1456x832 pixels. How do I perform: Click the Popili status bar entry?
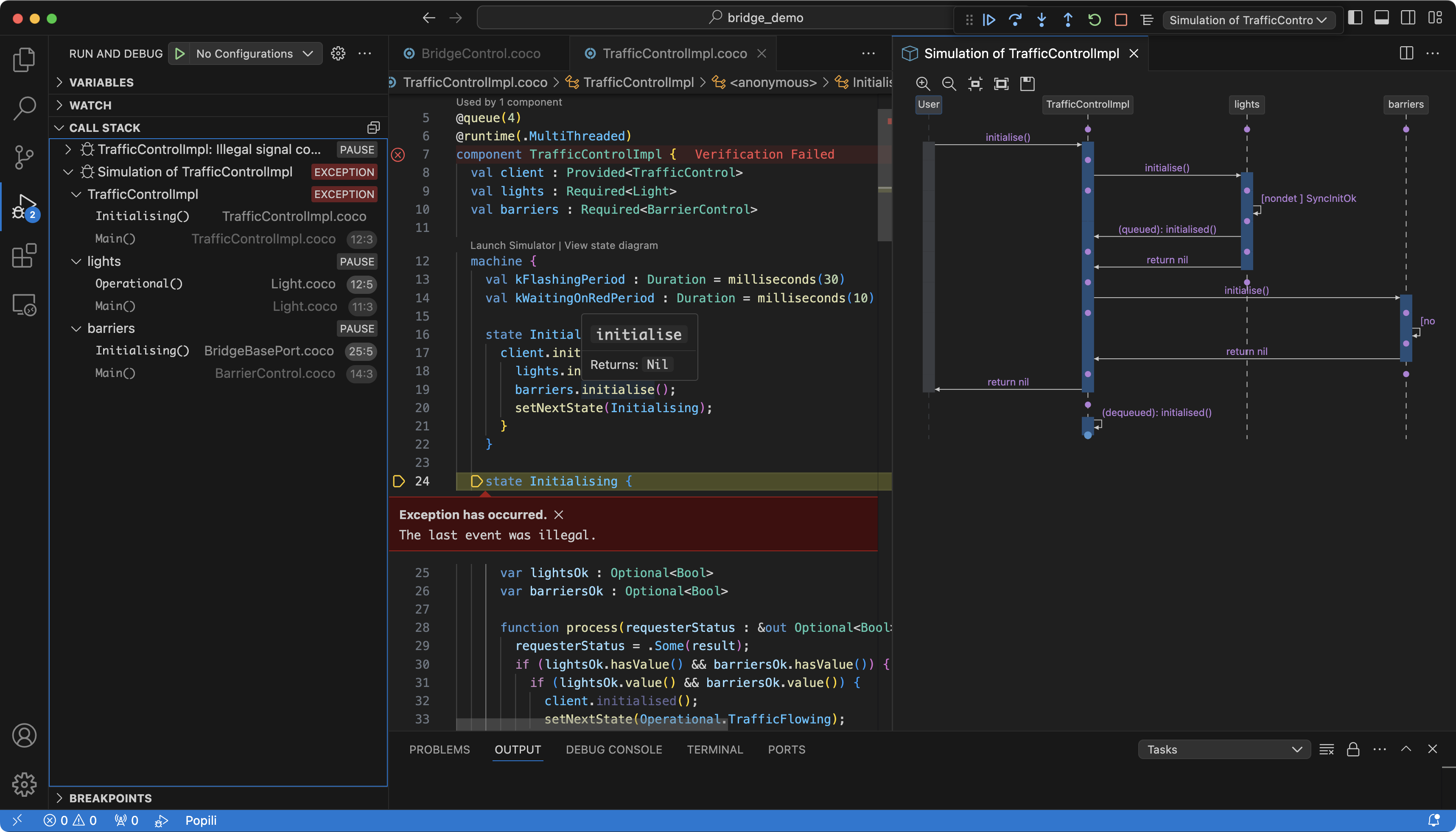(x=201, y=821)
